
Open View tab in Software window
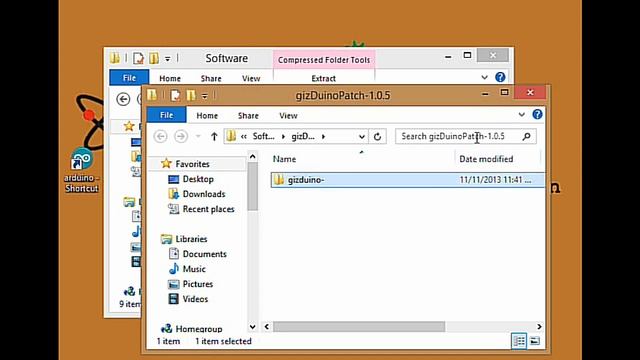[251, 78]
